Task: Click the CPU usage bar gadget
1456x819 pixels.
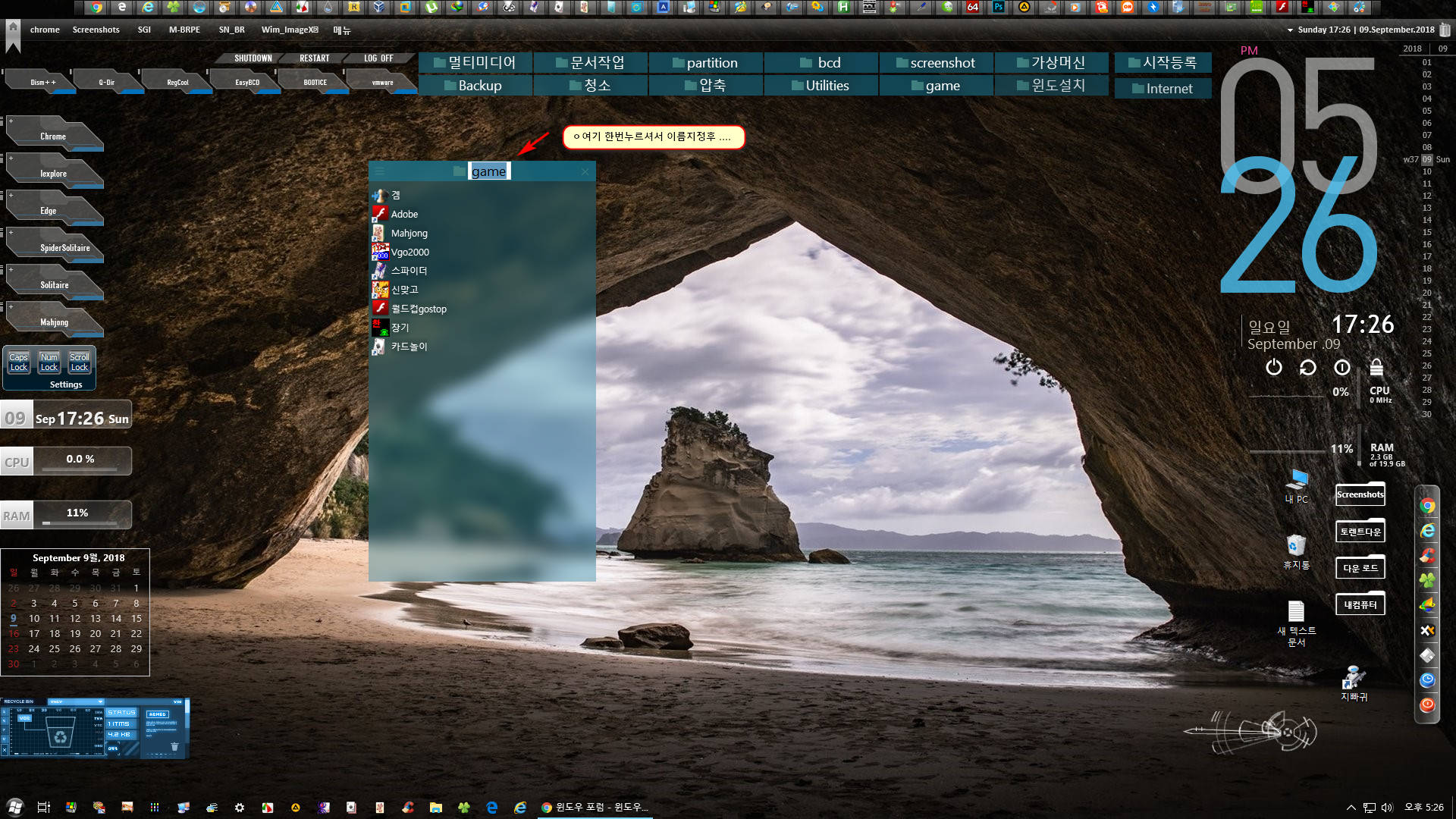Action: (x=66, y=461)
